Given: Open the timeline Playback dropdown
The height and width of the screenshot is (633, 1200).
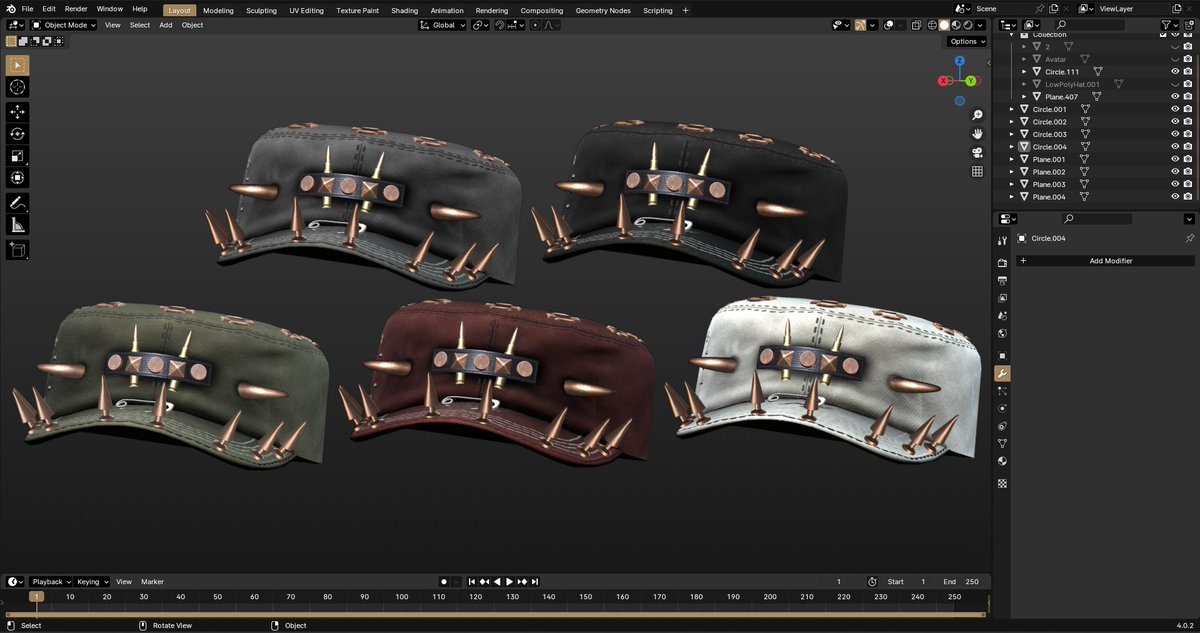Looking at the screenshot, I should (51, 581).
